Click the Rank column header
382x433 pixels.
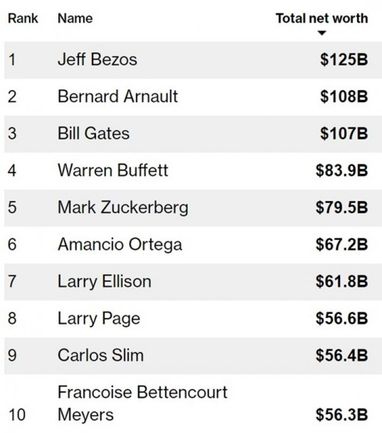pyautogui.click(x=23, y=18)
